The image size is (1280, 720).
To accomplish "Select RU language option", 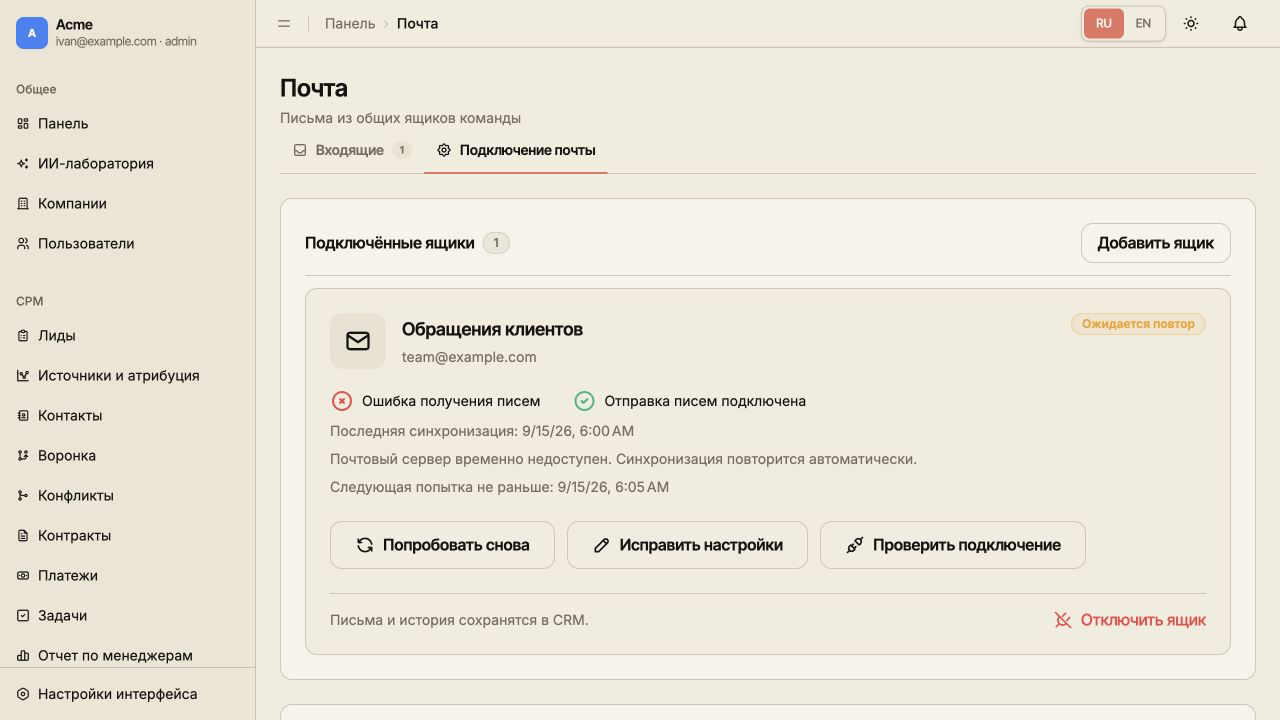I will click(1104, 23).
